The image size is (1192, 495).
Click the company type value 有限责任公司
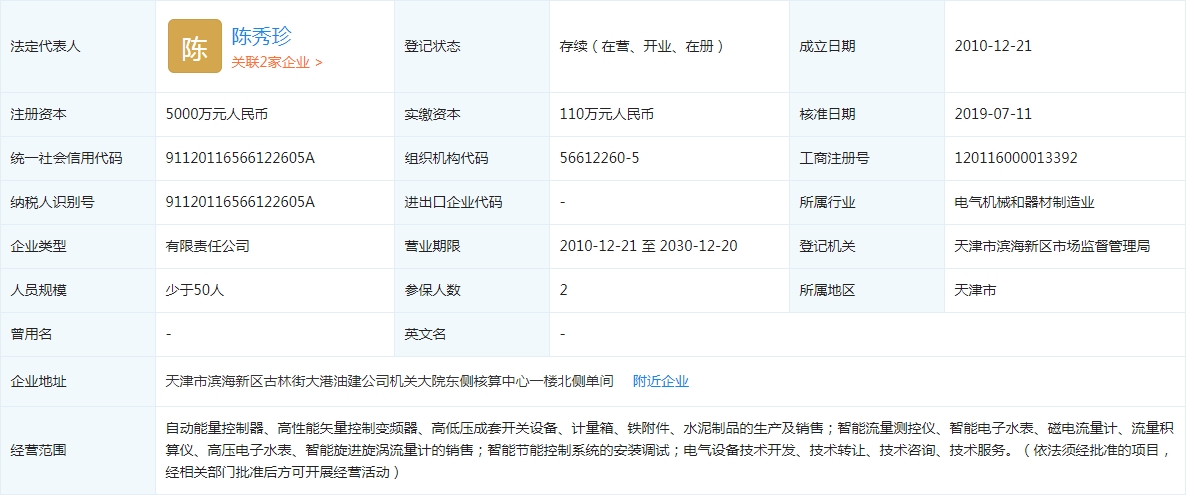click(207, 246)
